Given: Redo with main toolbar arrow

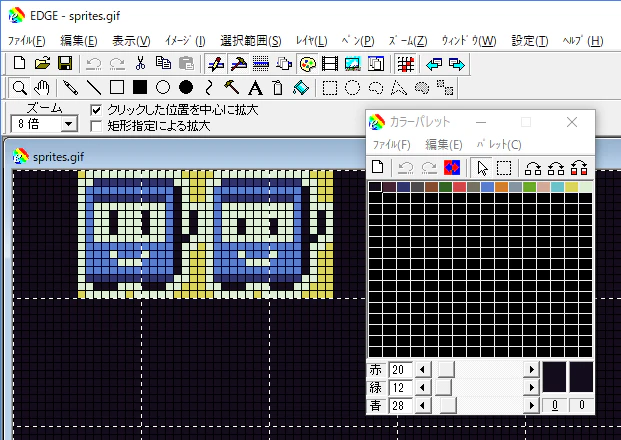Looking at the screenshot, I should click(x=117, y=63).
